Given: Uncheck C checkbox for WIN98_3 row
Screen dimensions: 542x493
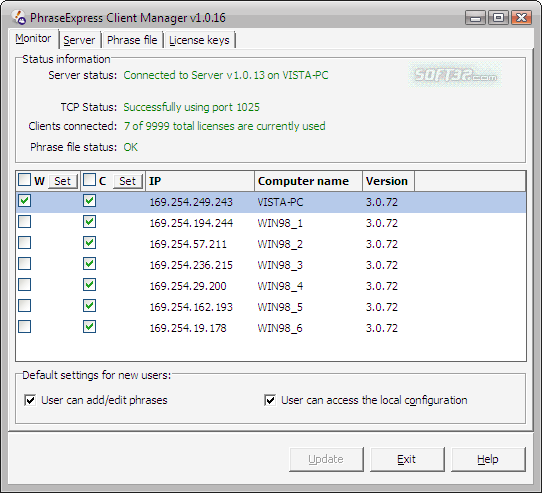Looking at the screenshot, I should [90, 264].
